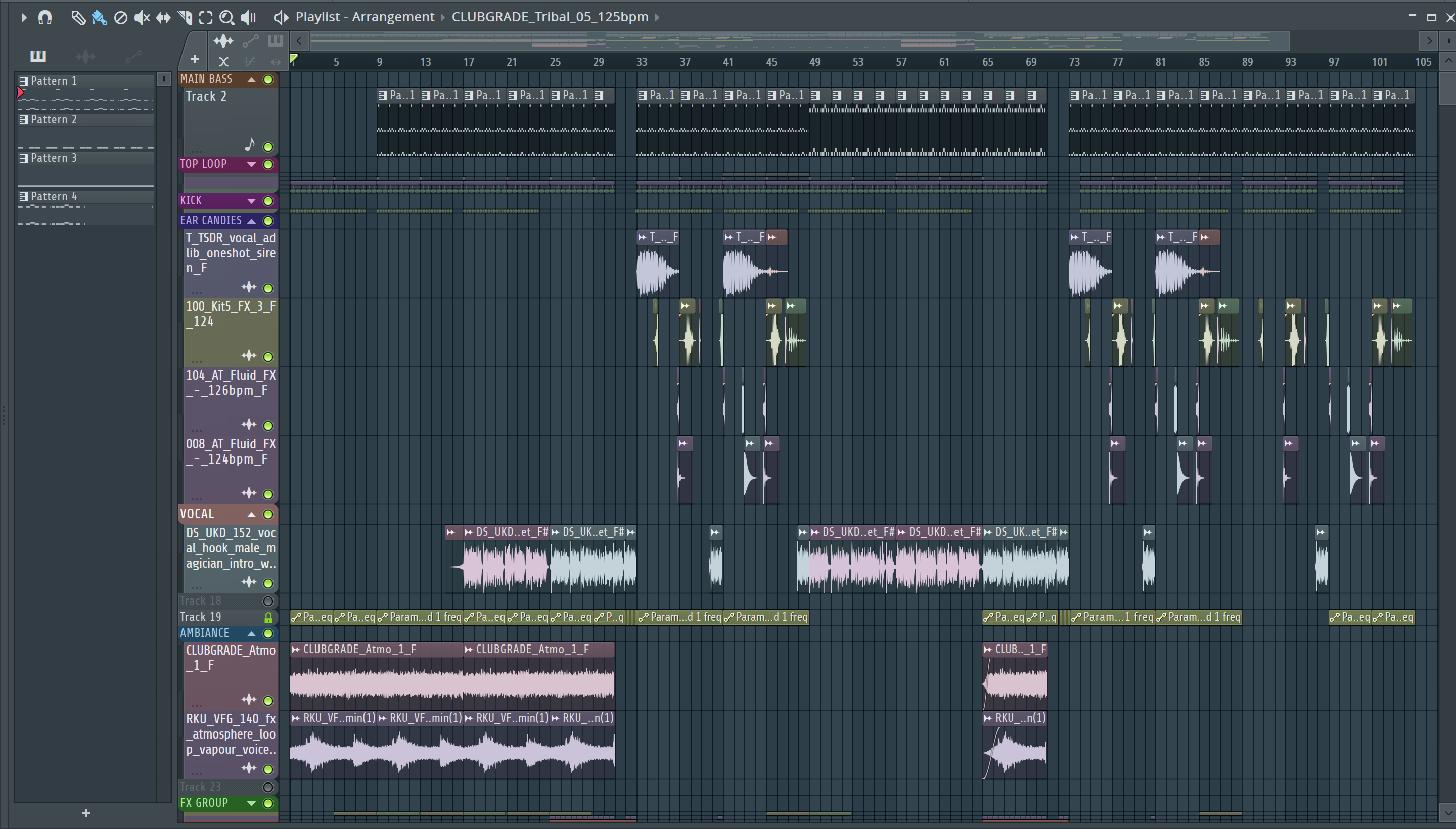Click bar 33 on the timeline ruler
The image size is (1456, 829).
[x=642, y=62]
